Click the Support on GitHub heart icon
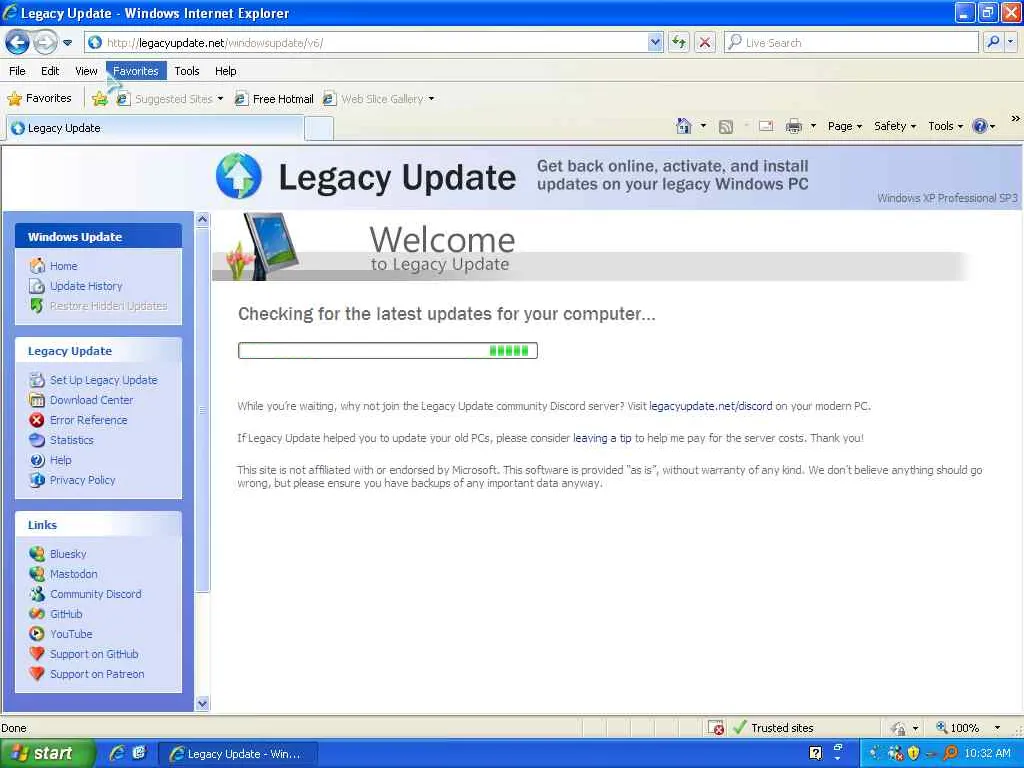 coord(37,654)
